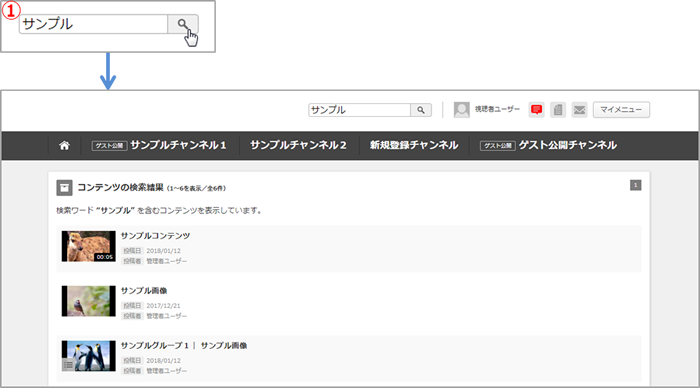Click the enlarged サンプル search field
The image size is (700, 388).
93,24
